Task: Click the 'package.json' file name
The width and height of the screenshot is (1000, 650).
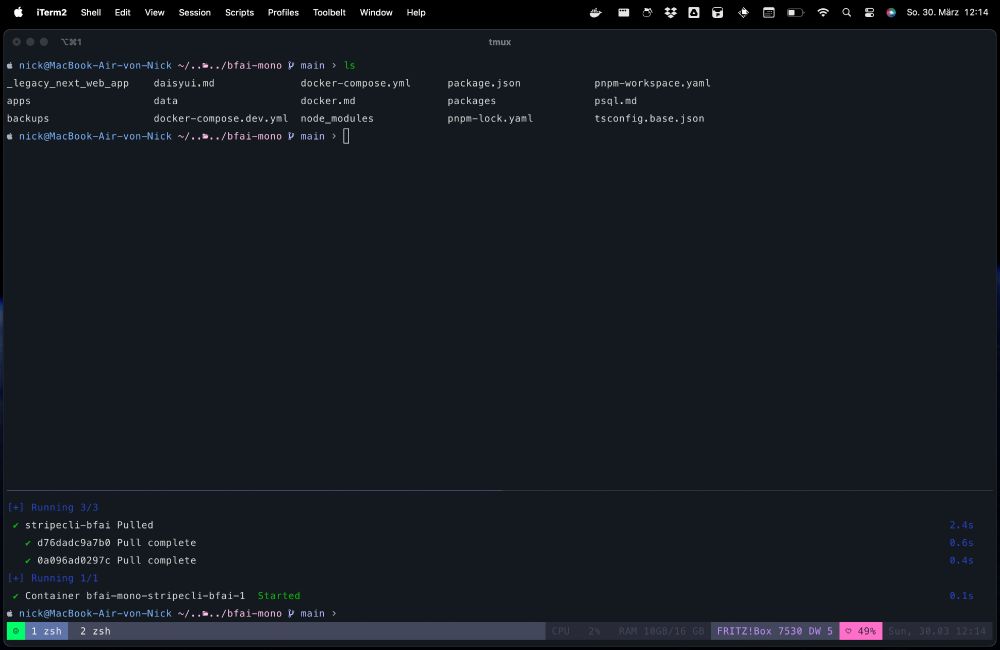Action: tap(484, 83)
